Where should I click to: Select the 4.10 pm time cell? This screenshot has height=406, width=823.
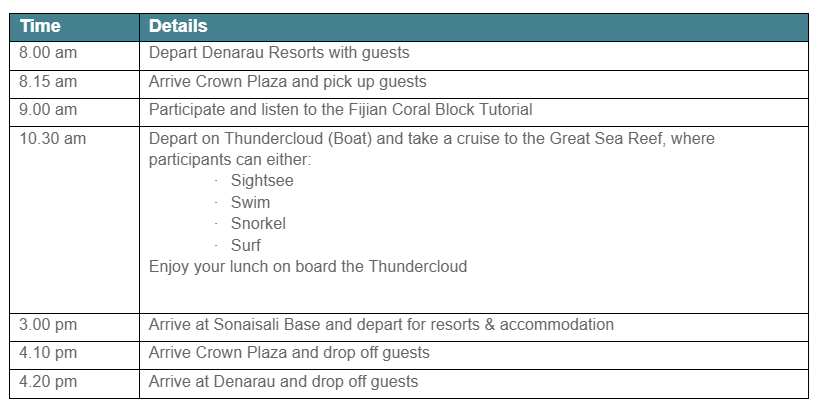pyautogui.click(x=75, y=356)
